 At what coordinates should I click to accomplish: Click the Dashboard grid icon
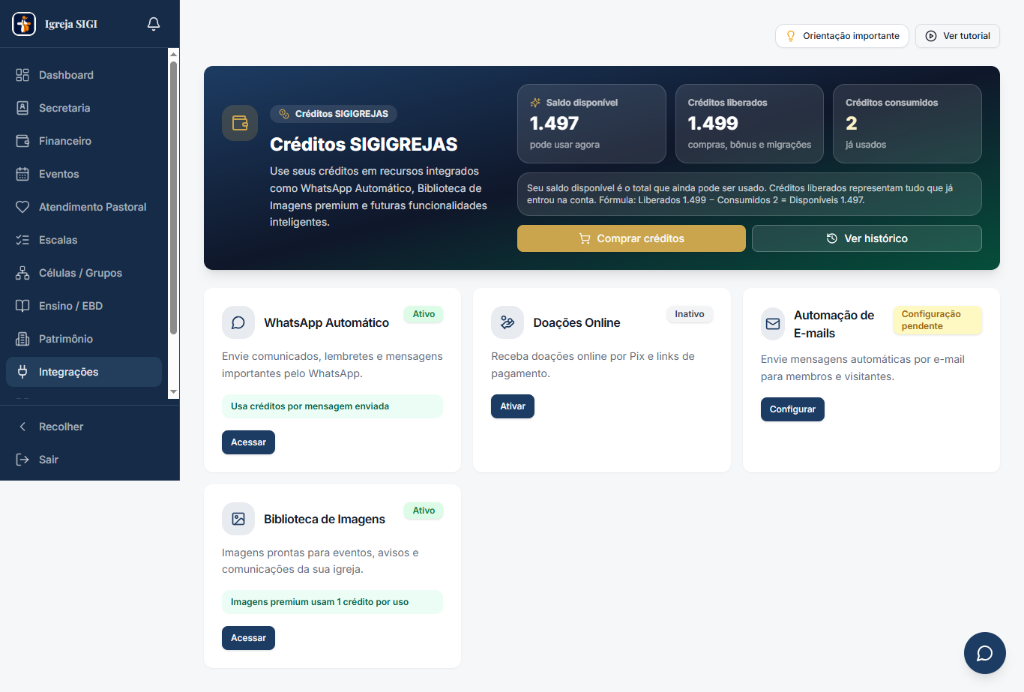tap(22, 75)
